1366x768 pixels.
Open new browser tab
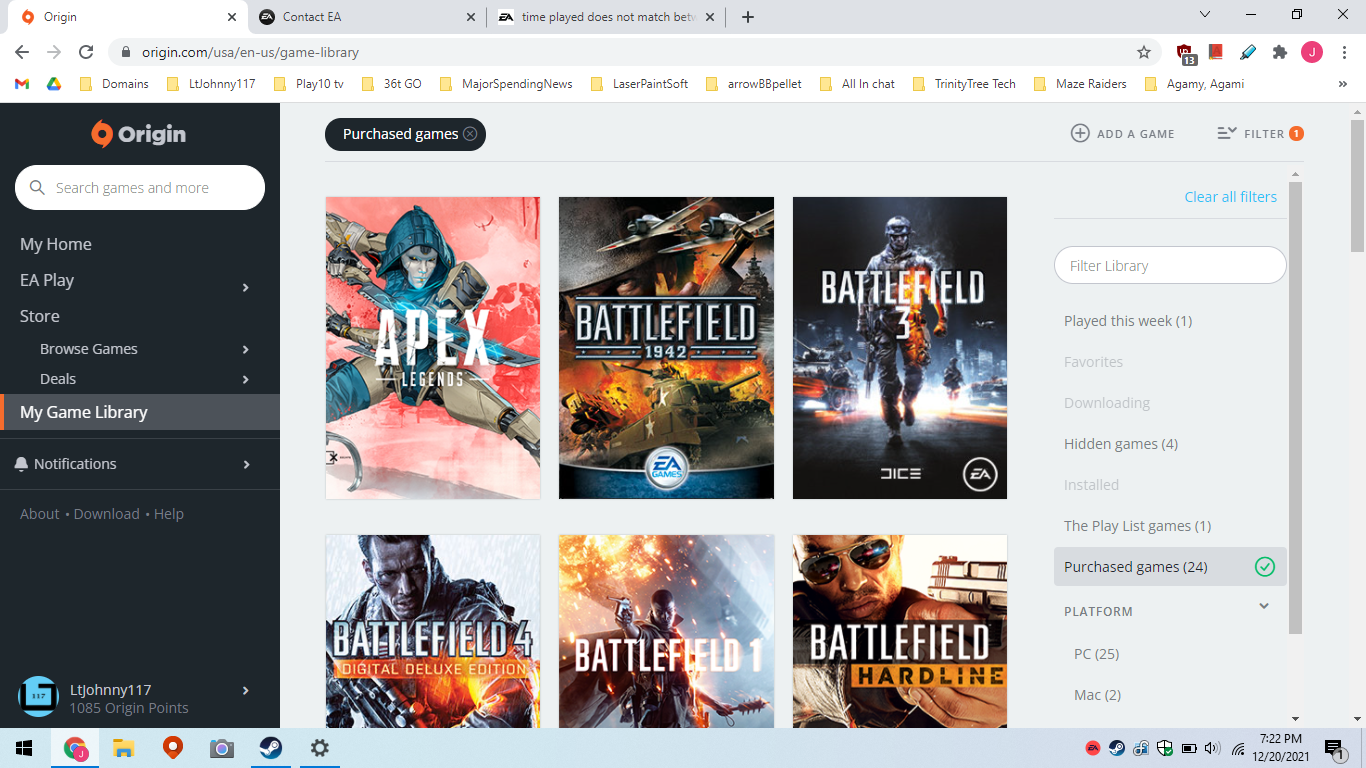click(x=748, y=17)
